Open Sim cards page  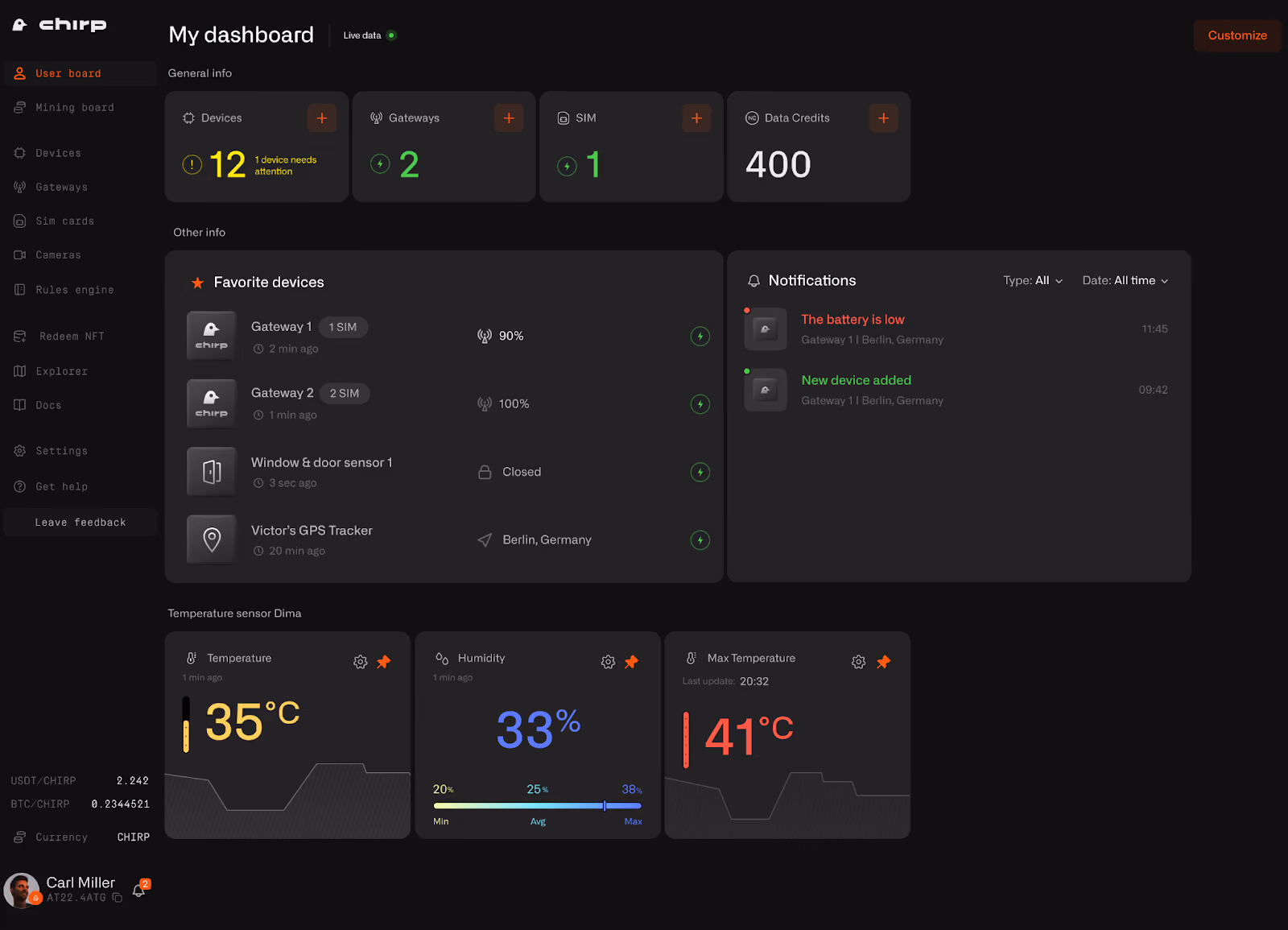[x=80, y=221]
